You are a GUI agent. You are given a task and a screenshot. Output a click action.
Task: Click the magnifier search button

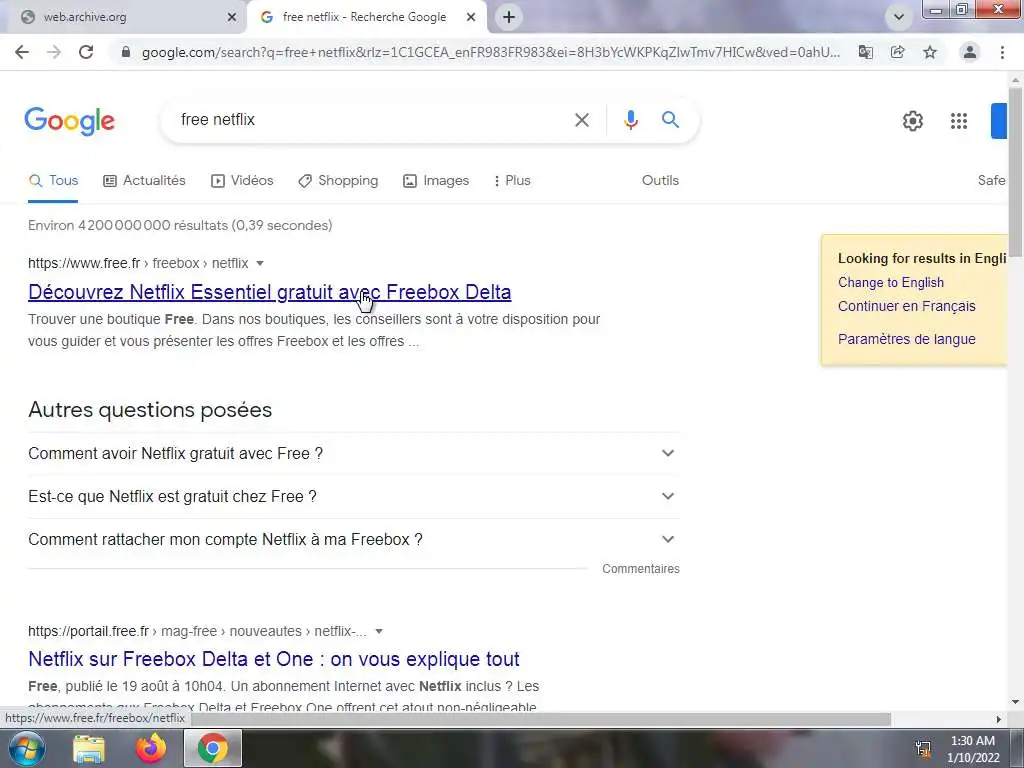pyautogui.click(x=670, y=120)
